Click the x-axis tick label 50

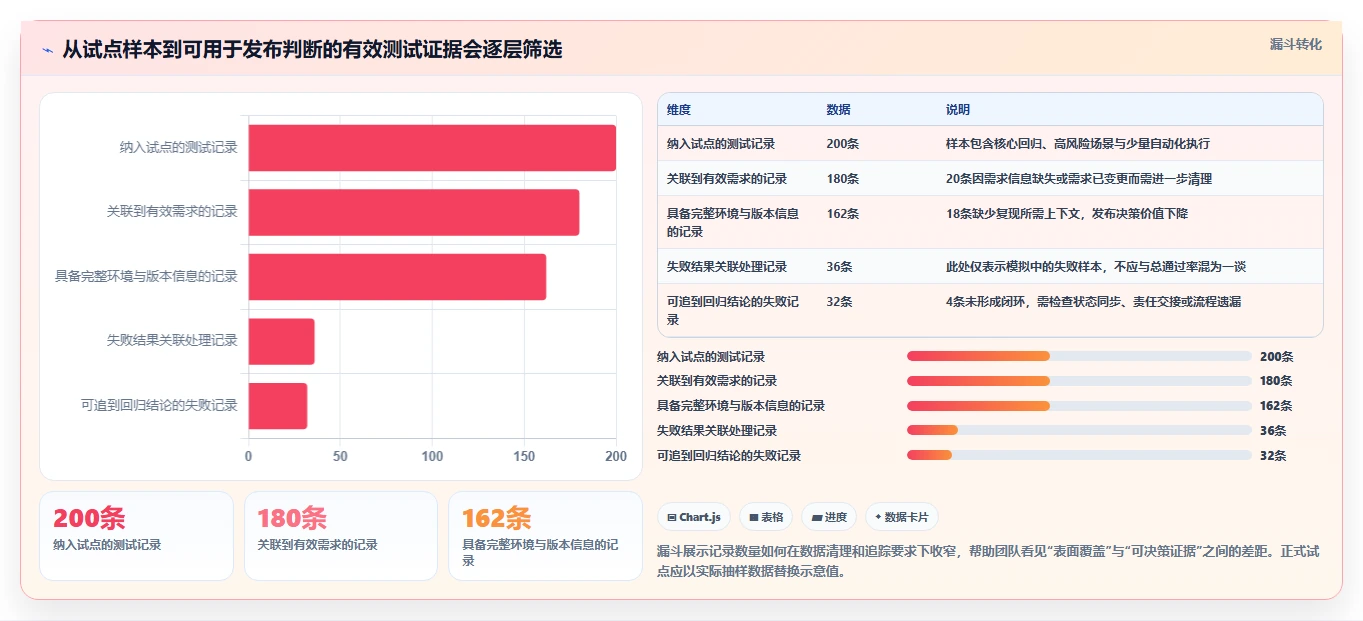coord(340,456)
